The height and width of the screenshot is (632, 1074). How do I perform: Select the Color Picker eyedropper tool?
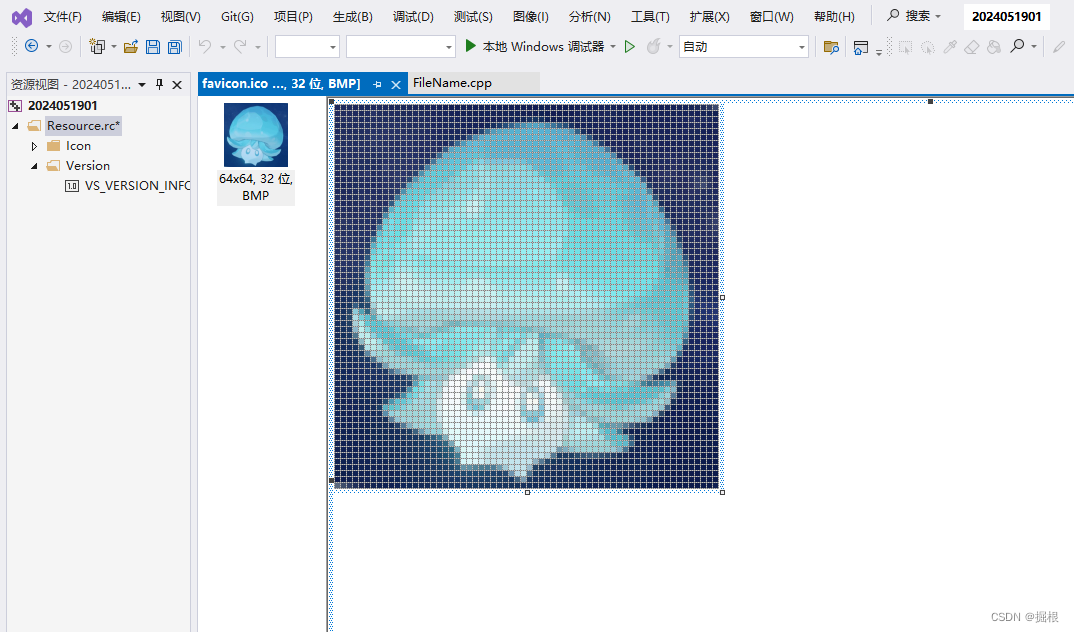coord(949,47)
